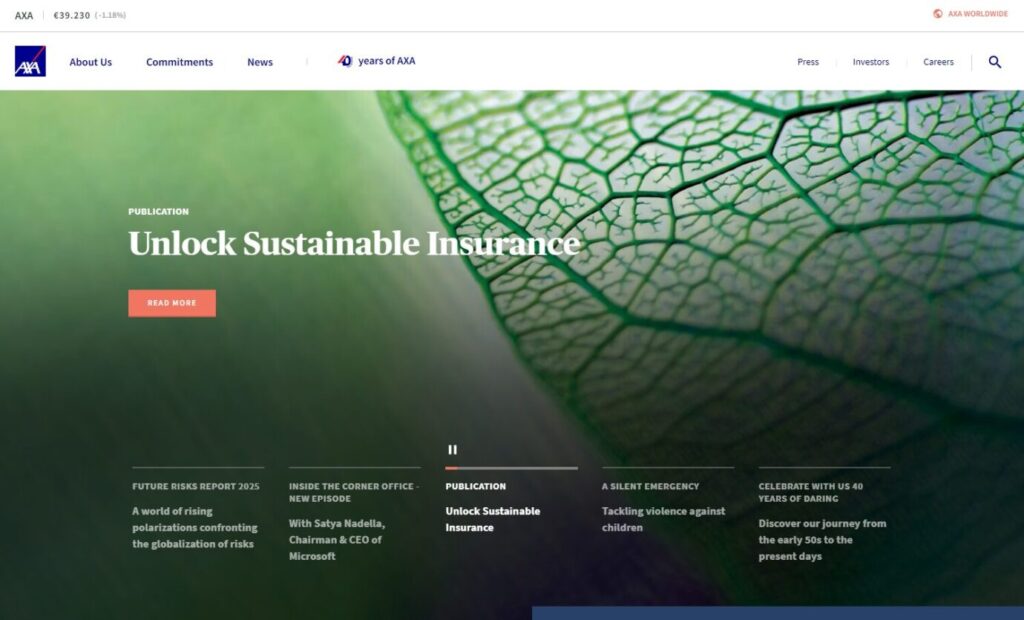Click the 40 years anniversary logo
Image resolution: width=1024 pixels, height=620 pixels.
pyautogui.click(x=345, y=61)
